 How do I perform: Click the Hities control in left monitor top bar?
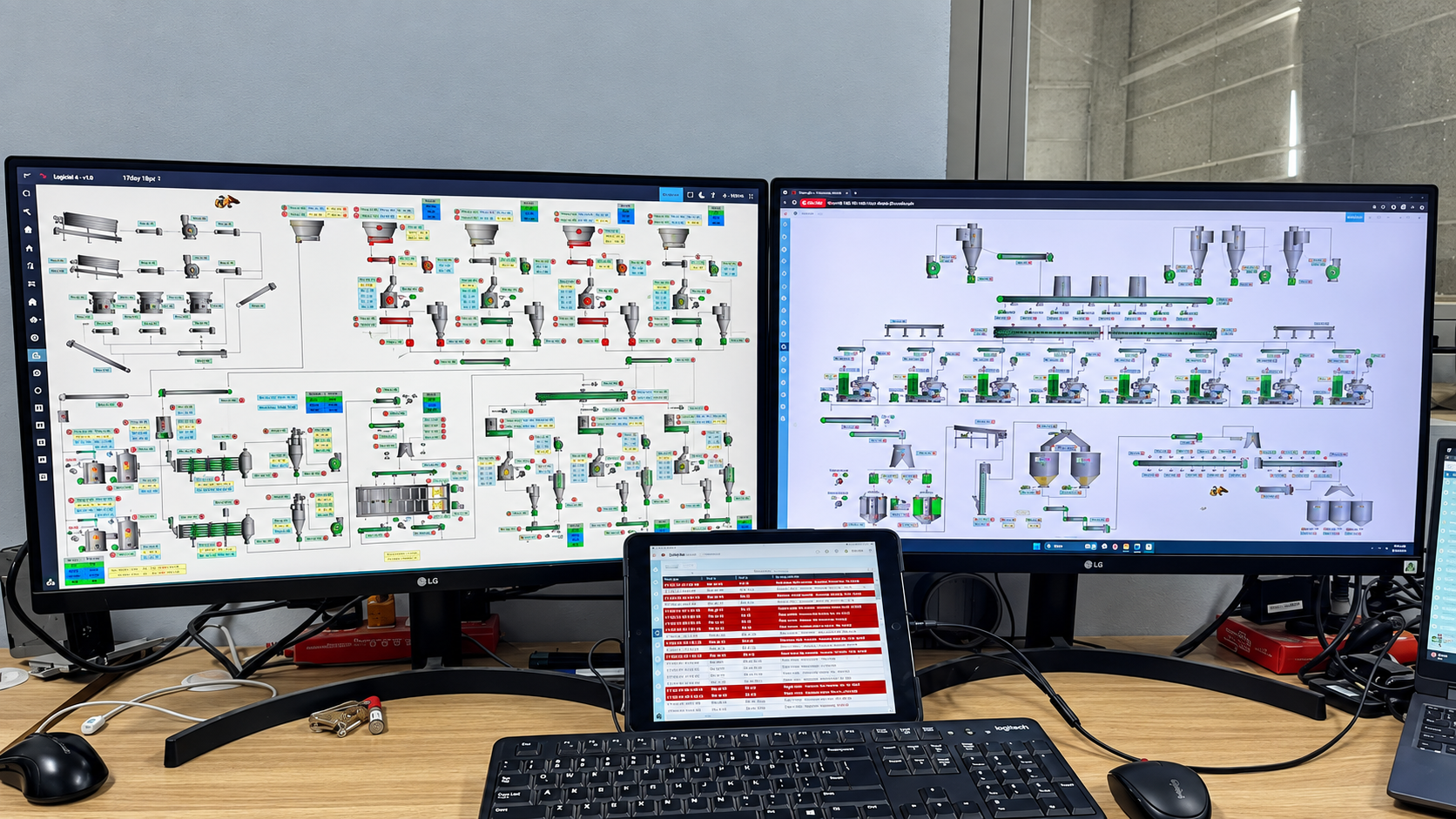(x=735, y=197)
